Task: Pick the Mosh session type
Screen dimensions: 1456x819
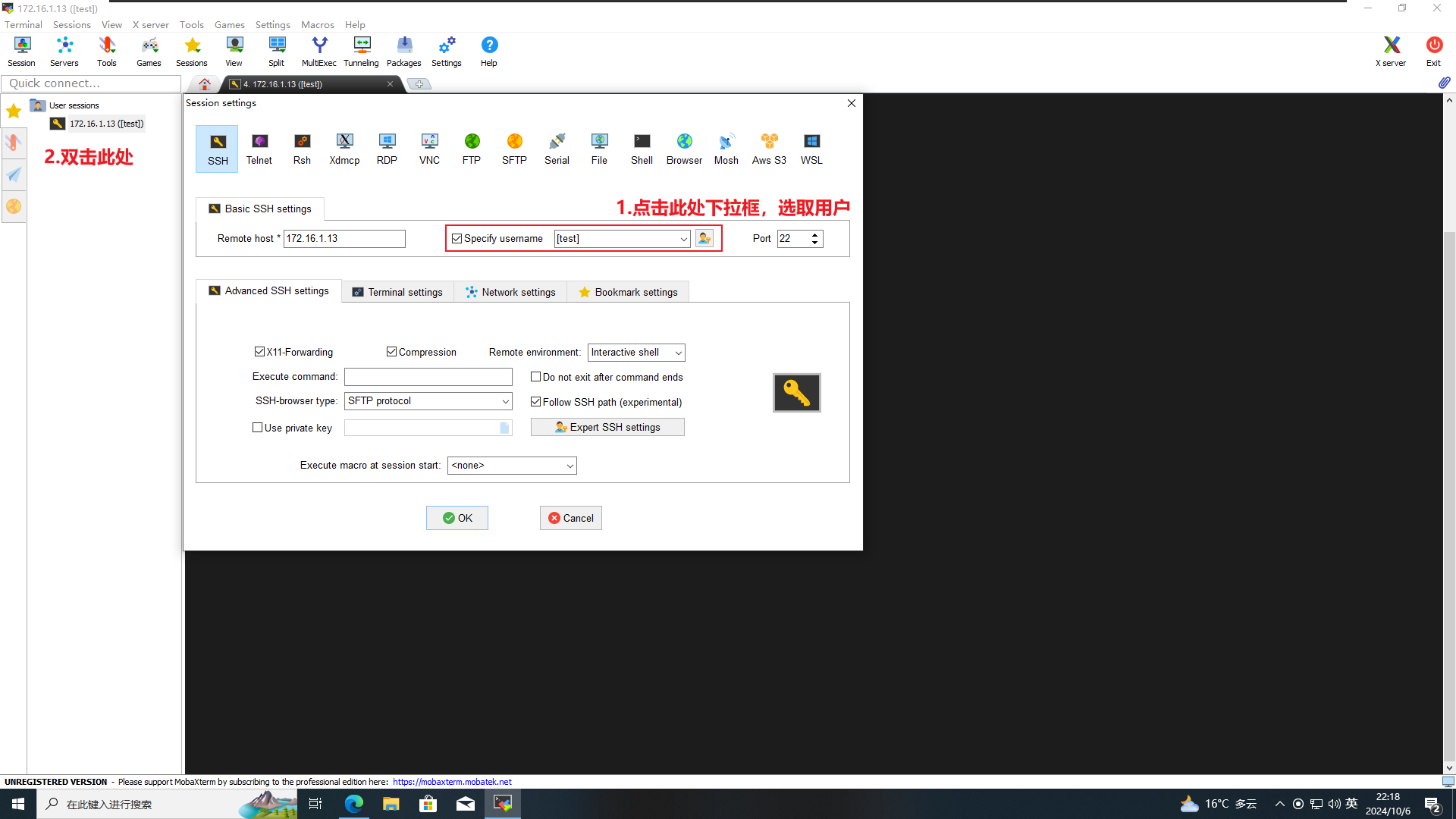Action: pyautogui.click(x=726, y=149)
